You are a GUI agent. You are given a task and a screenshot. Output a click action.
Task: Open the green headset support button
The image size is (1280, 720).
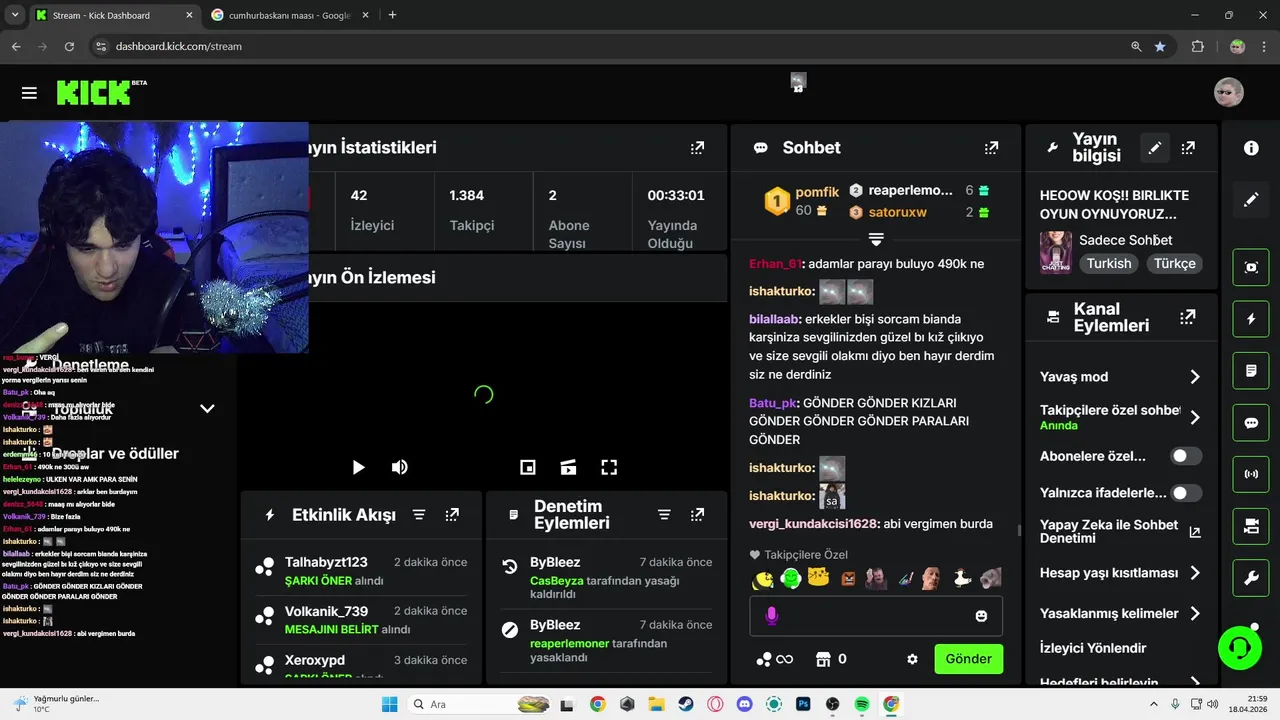pos(1240,648)
